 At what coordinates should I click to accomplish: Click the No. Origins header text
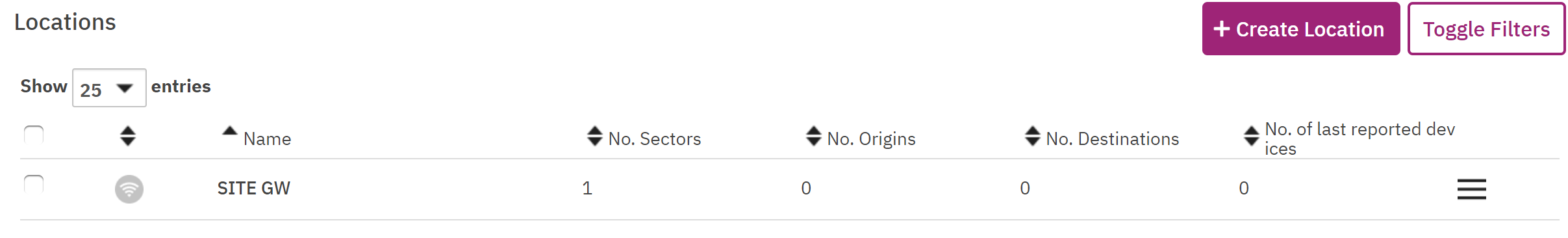tap(872, 139)
